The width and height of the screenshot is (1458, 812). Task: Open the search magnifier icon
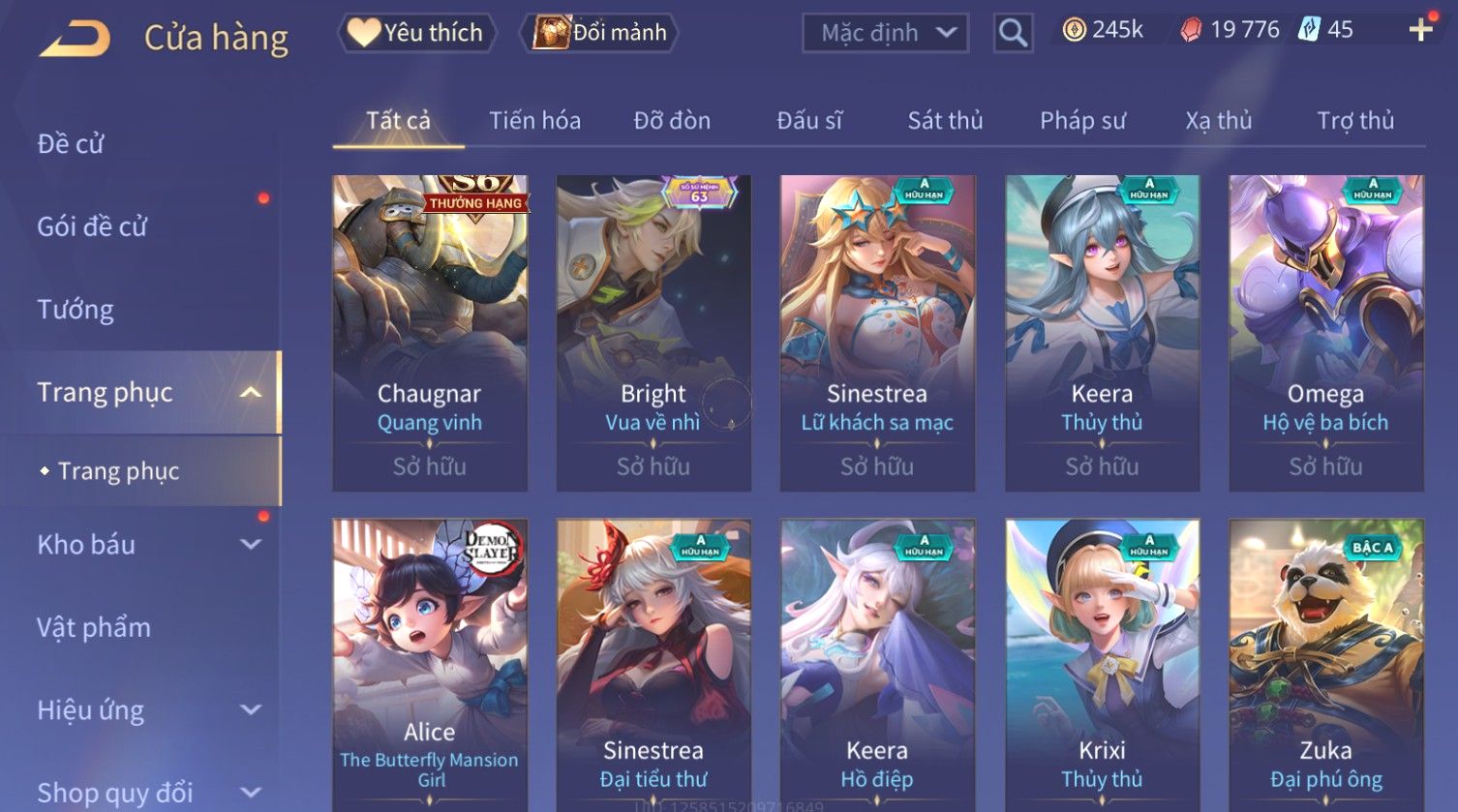point(1013,33)
